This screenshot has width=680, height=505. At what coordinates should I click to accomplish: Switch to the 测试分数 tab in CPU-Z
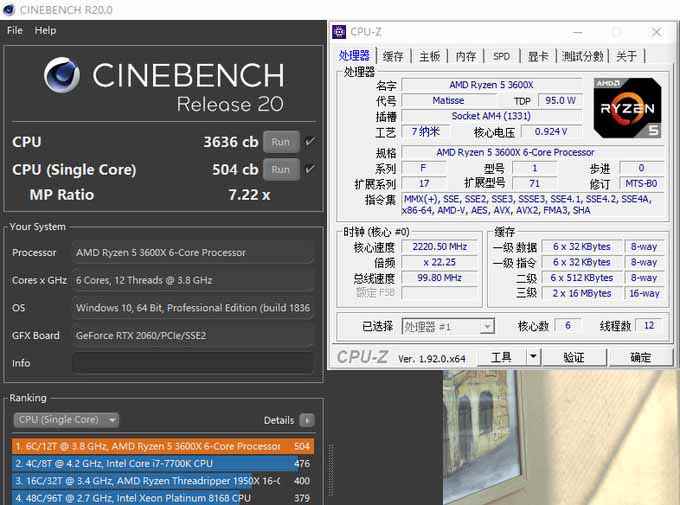click(x=583, y=56)
